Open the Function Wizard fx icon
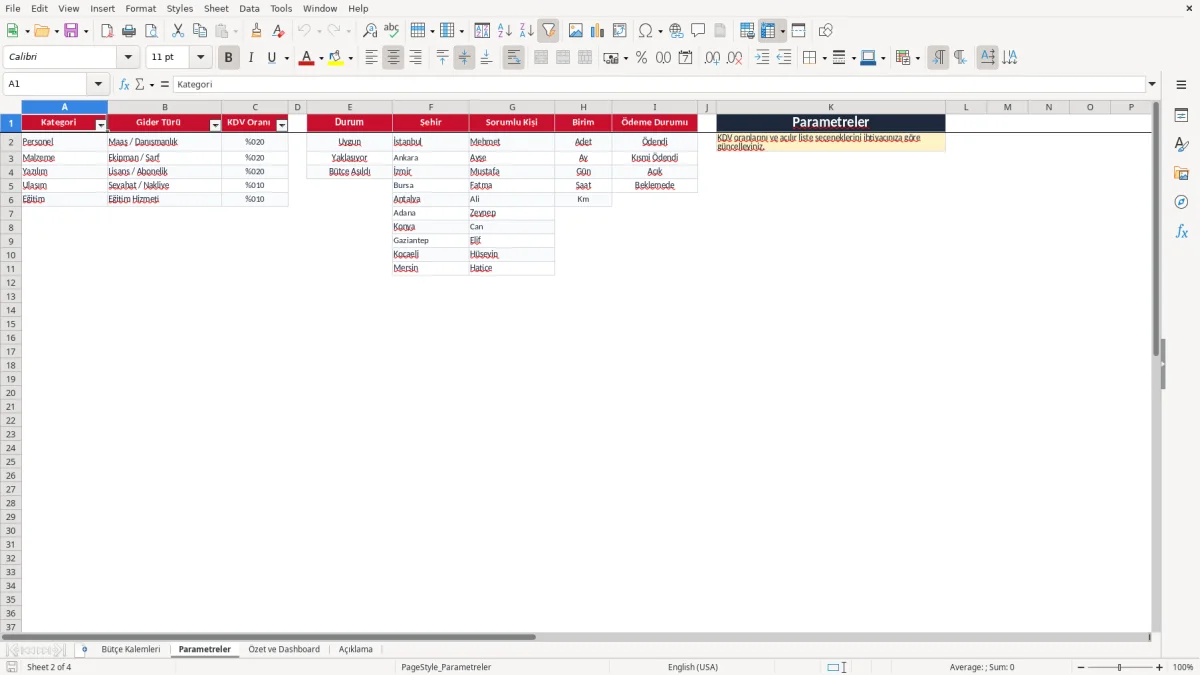Viewport: 1200px width, 675px height. (x=124, y=84)
